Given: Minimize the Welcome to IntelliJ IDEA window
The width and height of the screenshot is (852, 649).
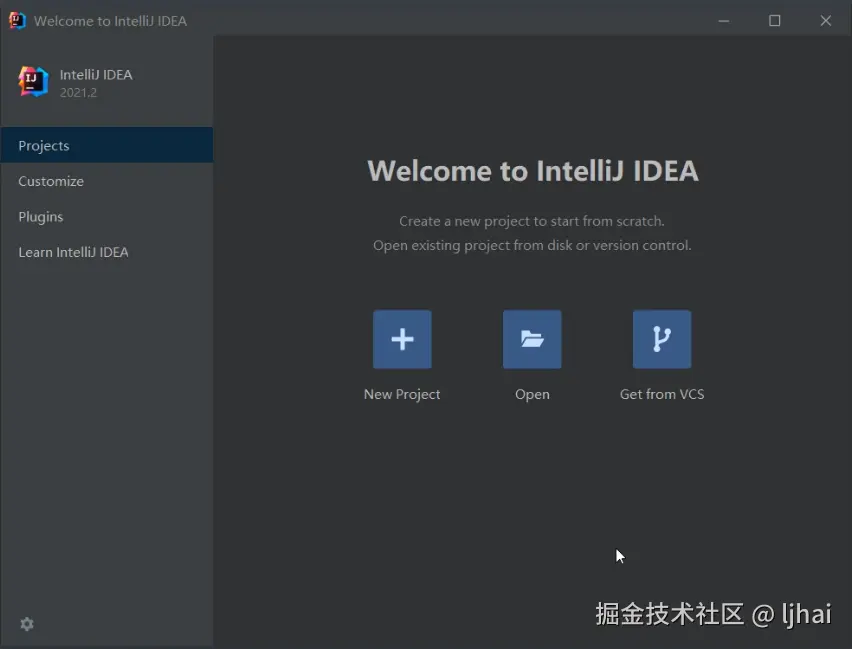Looking at the screenshot, I should [x=724, y=21].
